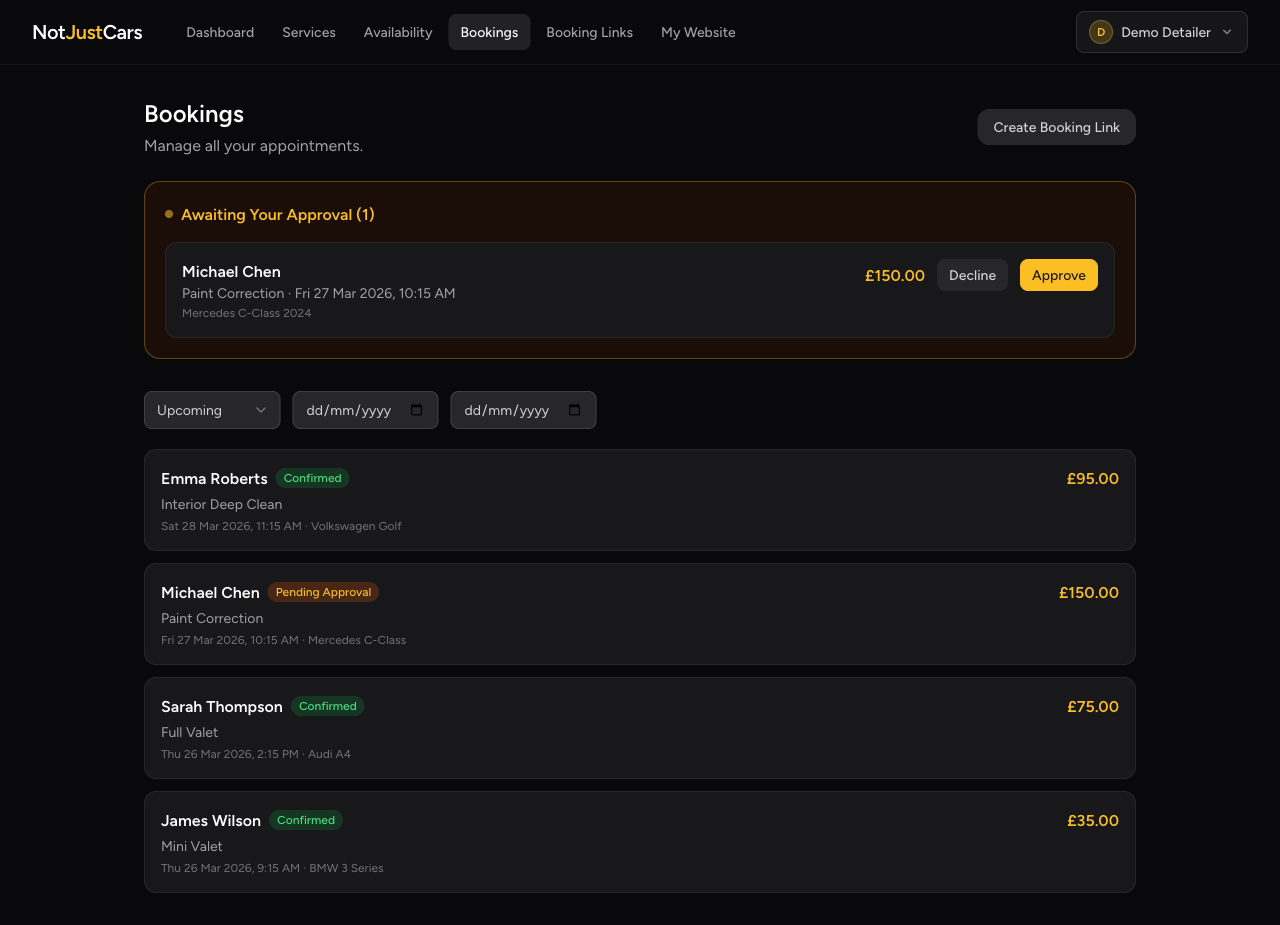
Task: Click the chevron on the Upcoming selector
Action: coord(259,410)
